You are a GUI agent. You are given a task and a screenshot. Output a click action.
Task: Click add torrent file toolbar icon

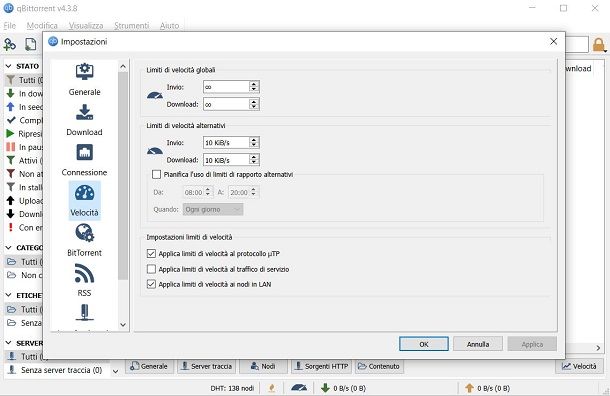(30, 44)
